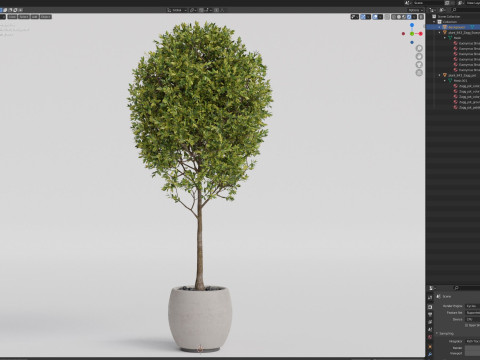Collapse the Sampling panel
480x360 pixels.
click(x=437, y=333)
